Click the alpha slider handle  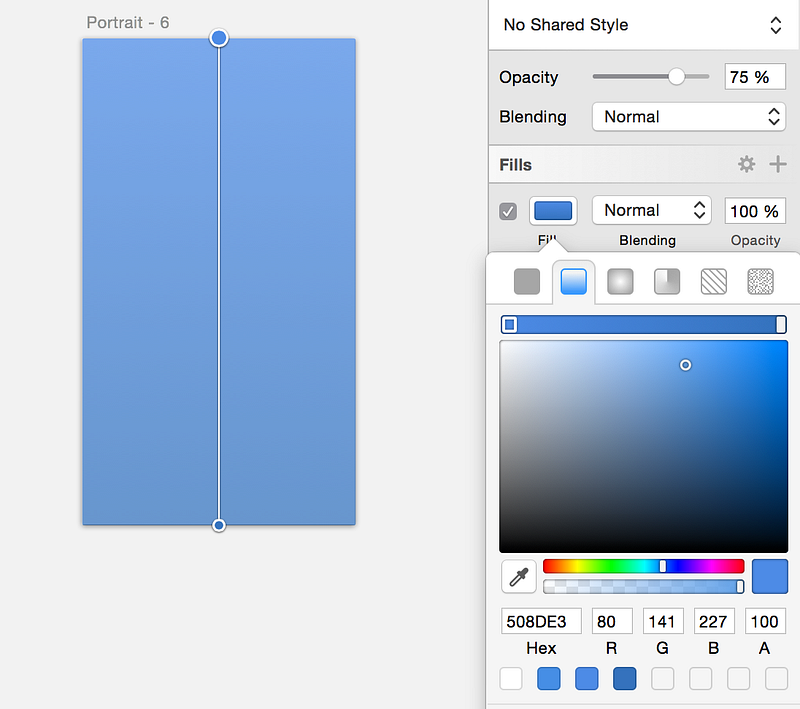[740, 587]
